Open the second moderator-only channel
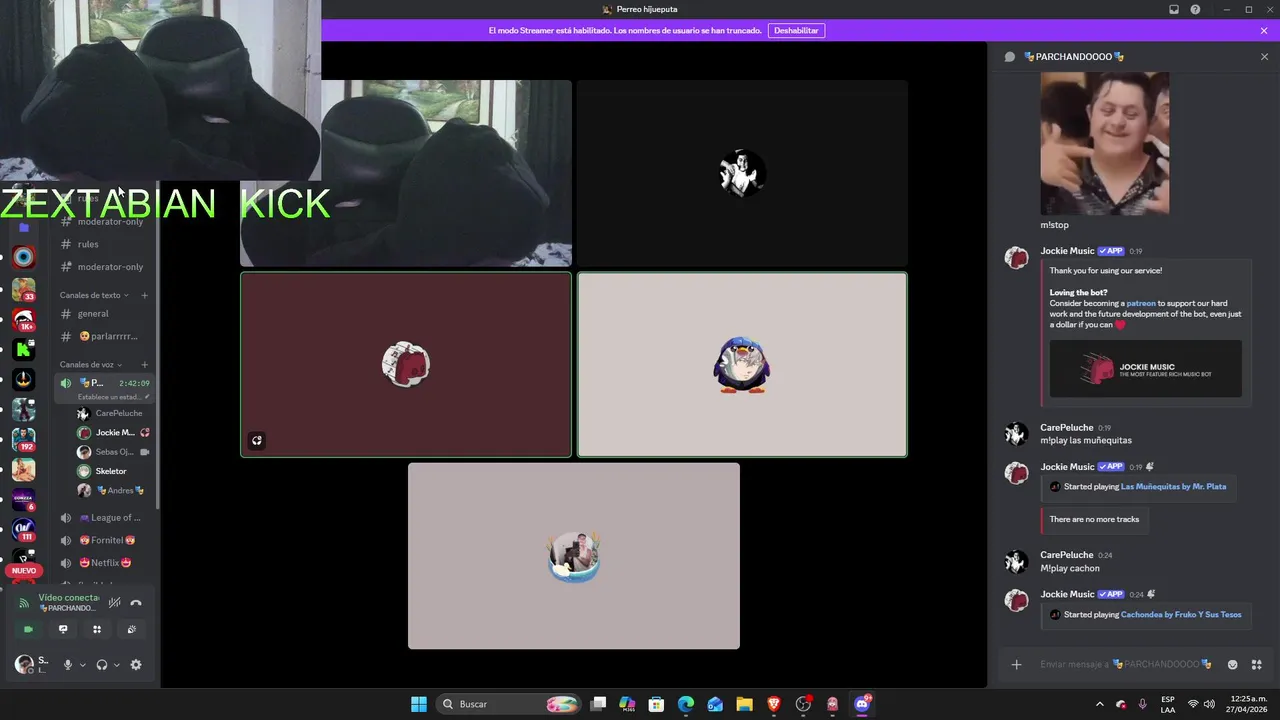This screenshot has width=1280, height=720. [x=104, y=267]
